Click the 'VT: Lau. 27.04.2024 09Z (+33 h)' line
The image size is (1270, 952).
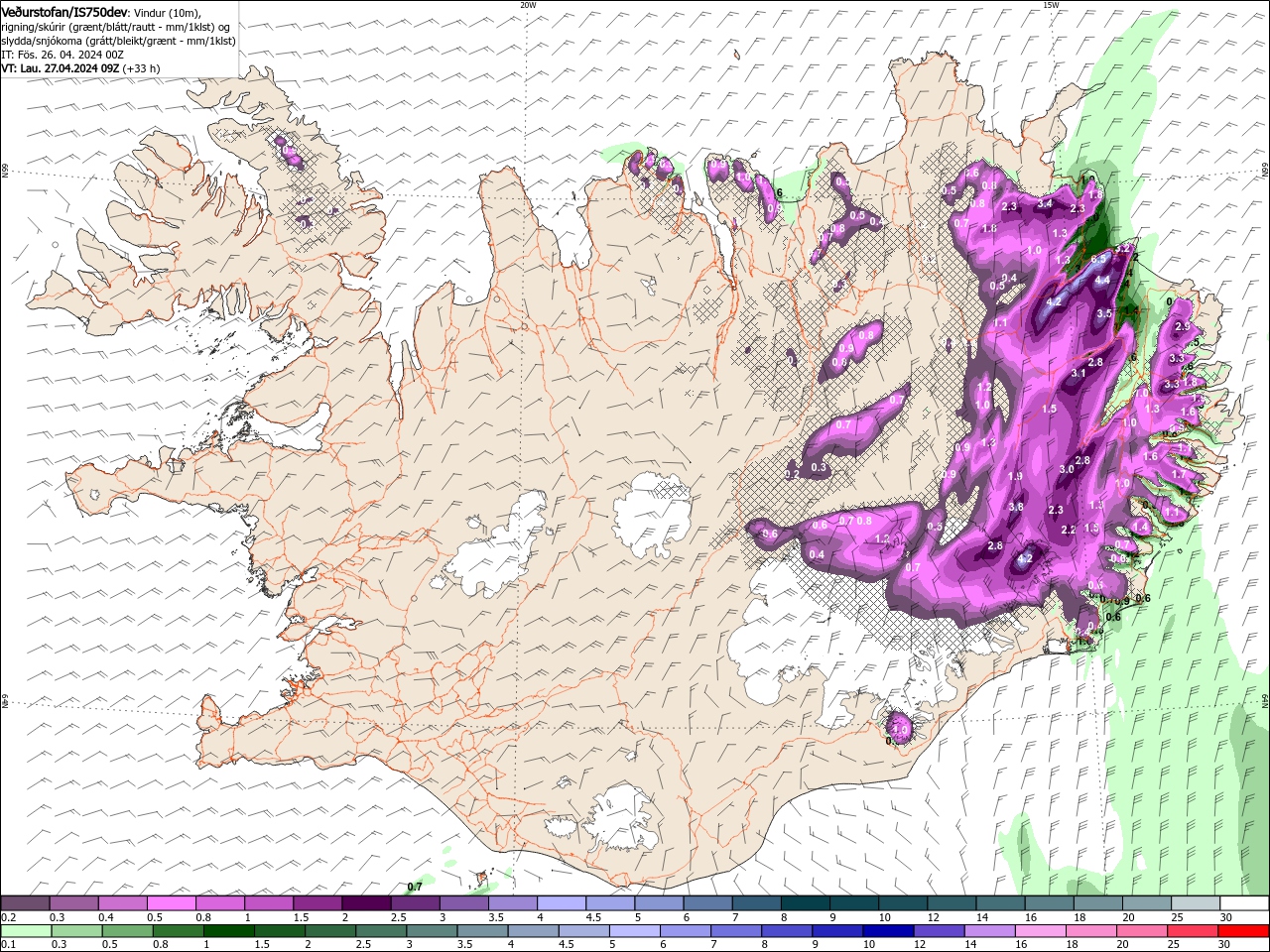coord(80,68)
